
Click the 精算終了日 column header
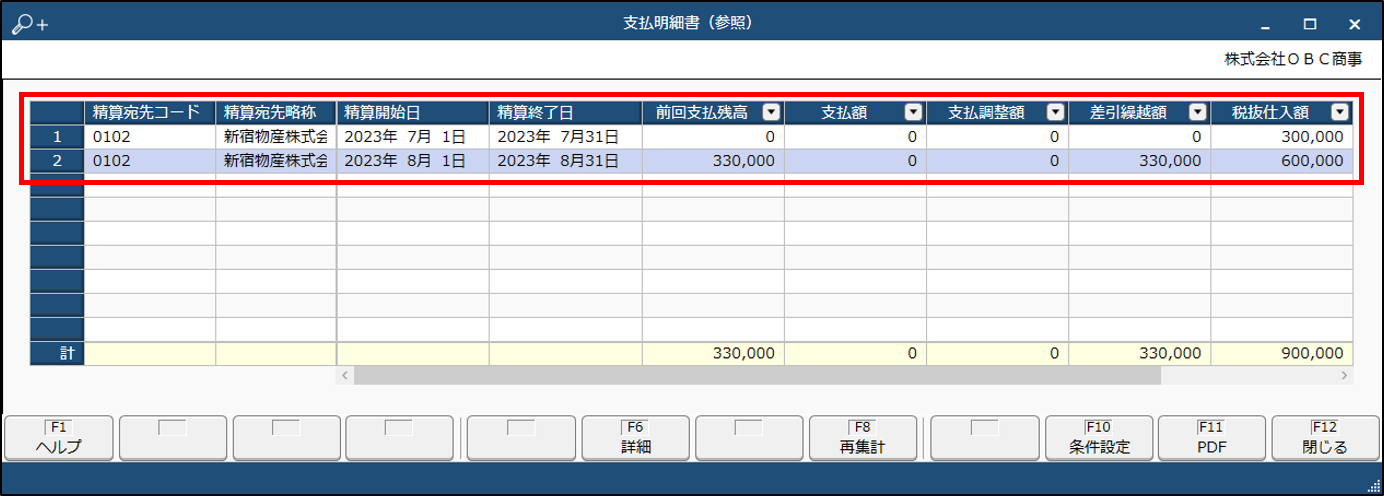[x=565, y=112]
